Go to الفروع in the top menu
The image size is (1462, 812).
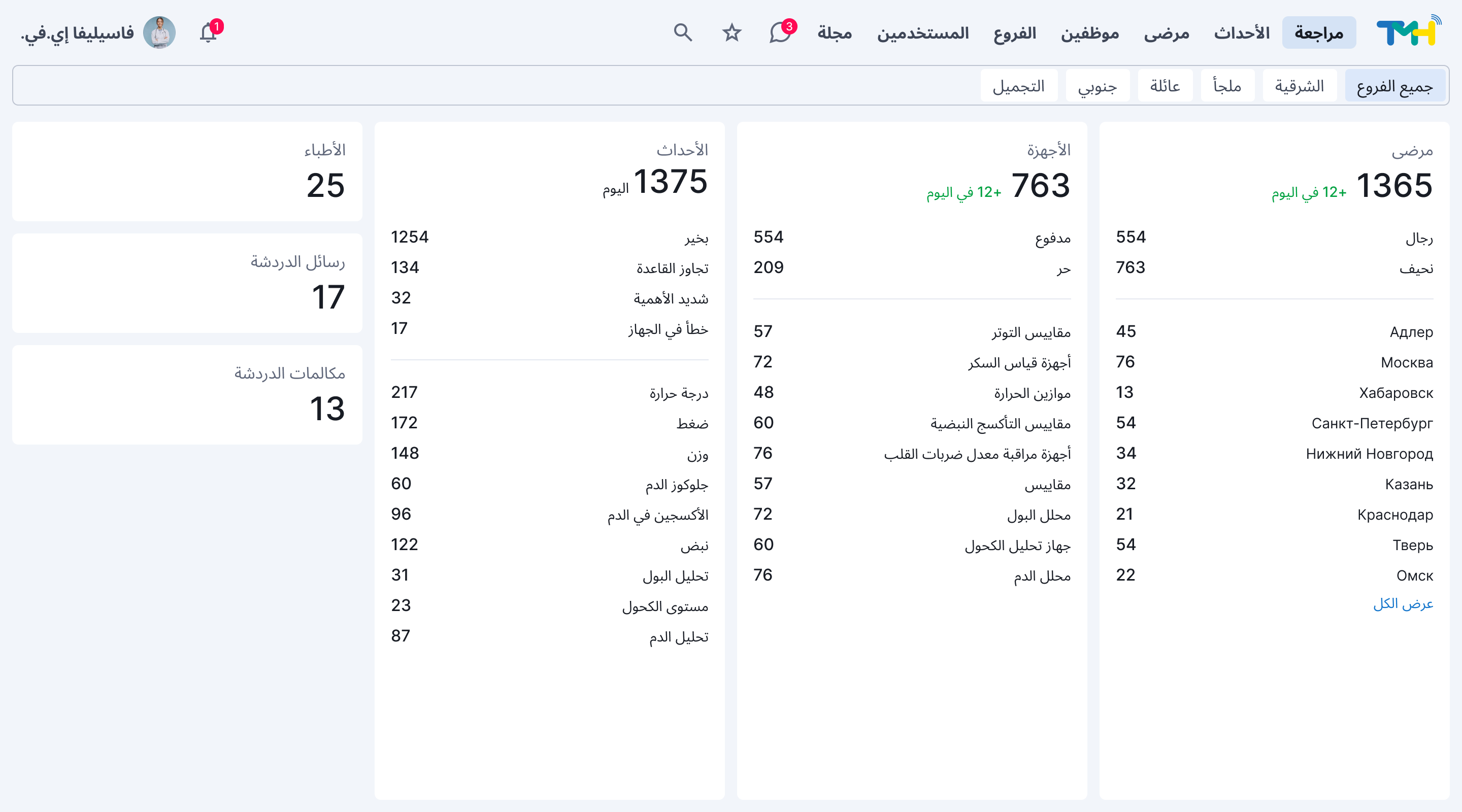pyautogui.click(x=1015, y=33)
